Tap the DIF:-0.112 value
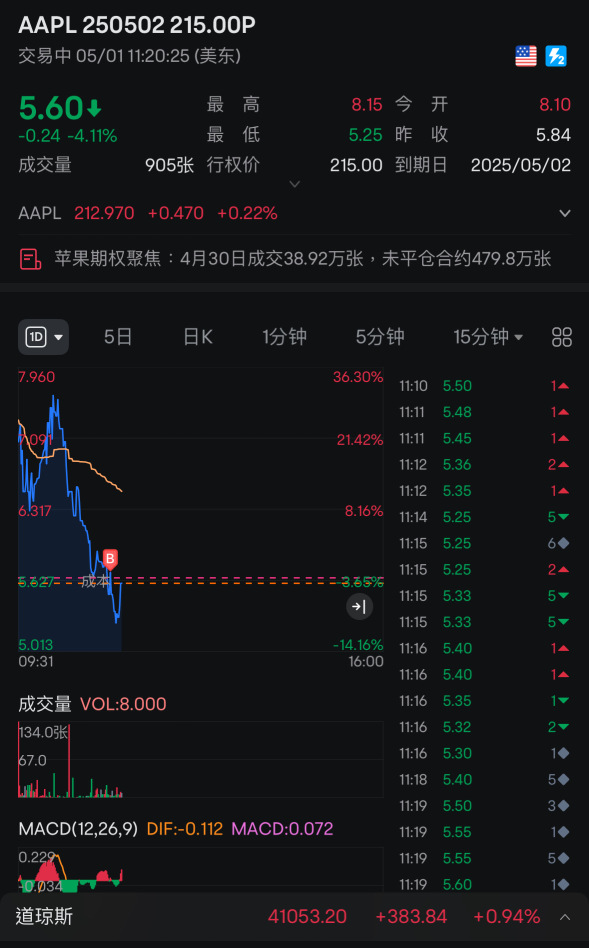The height and width of the screenshot is (948, 589). [184, 828]
